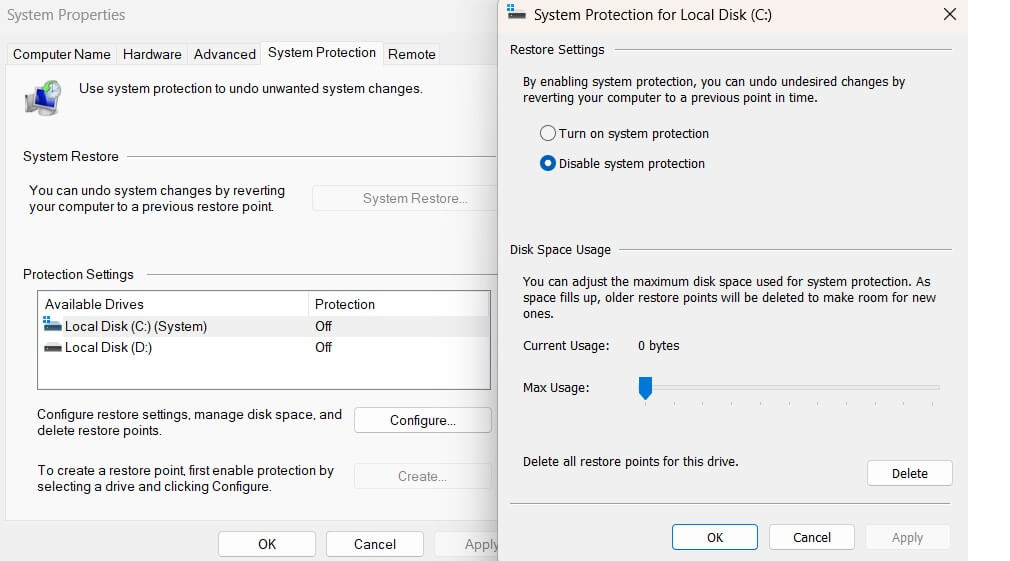
Task: Select Turn on system protection option
Action: (x=548, y=134)
